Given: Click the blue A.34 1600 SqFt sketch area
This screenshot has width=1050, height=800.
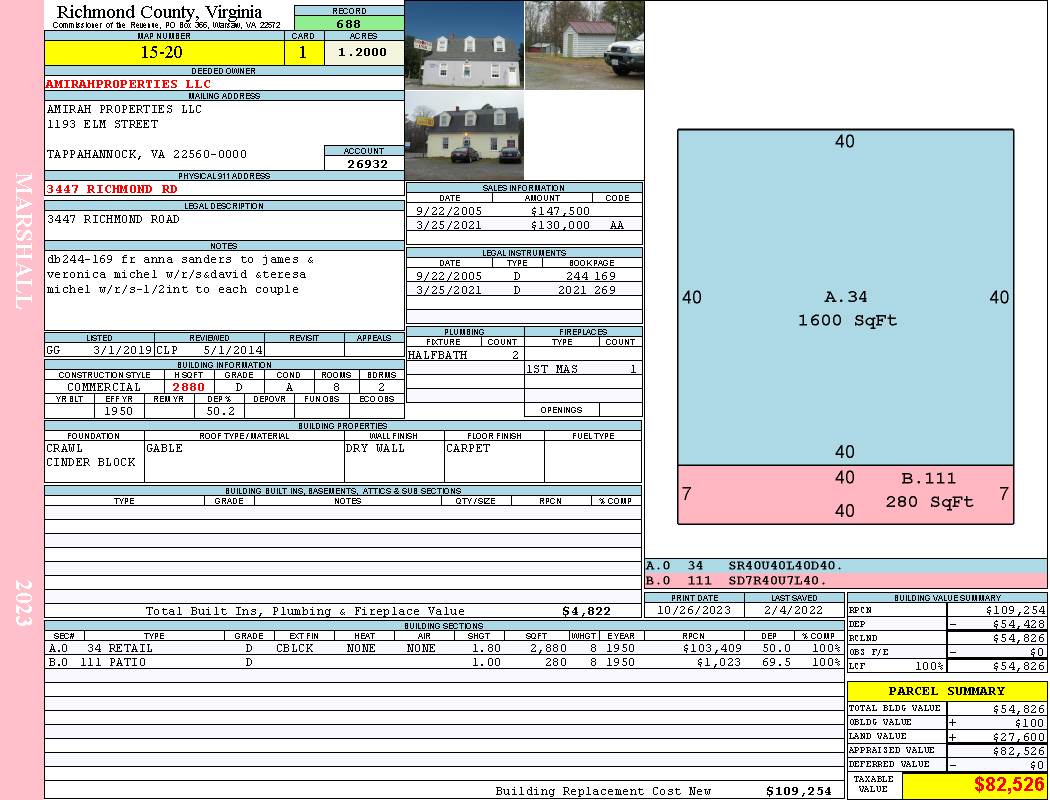Looking at the screenshot, I should tap(846, 298).
